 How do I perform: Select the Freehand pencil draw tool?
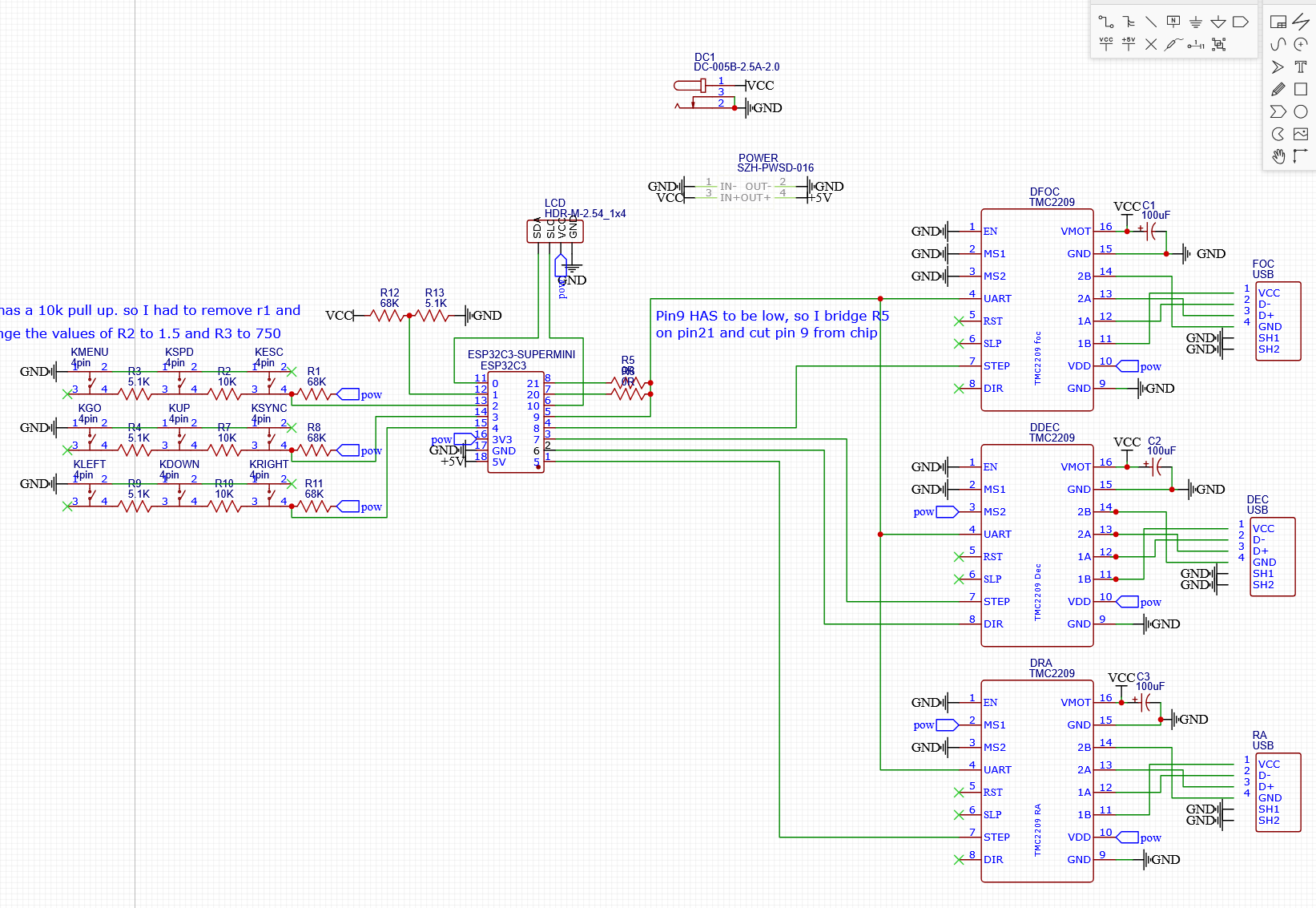point(1278,89)
